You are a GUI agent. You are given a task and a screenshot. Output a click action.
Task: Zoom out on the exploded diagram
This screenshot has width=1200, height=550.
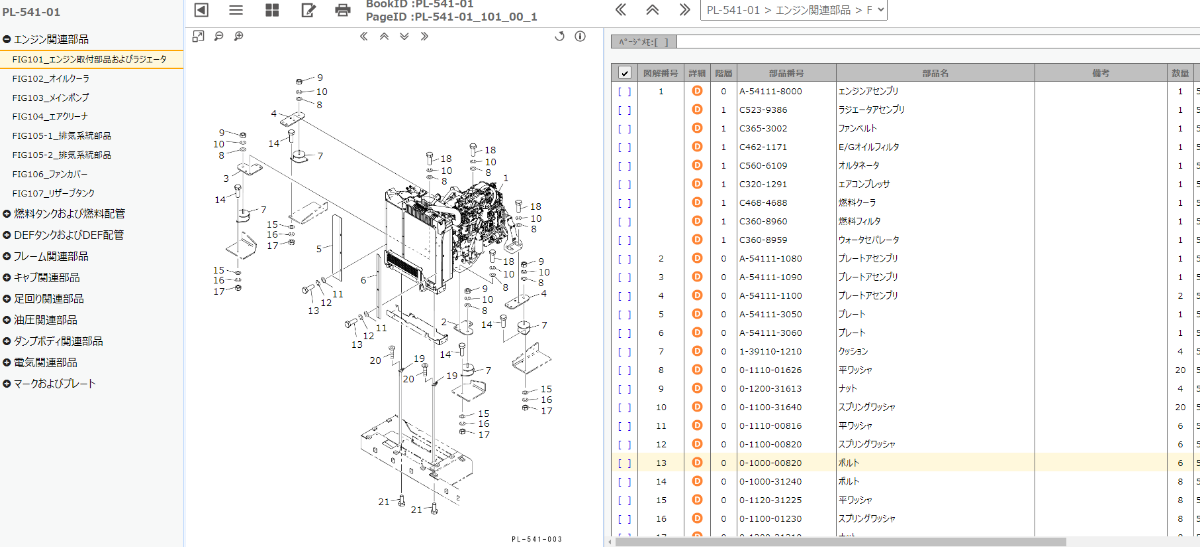[218, 36]
